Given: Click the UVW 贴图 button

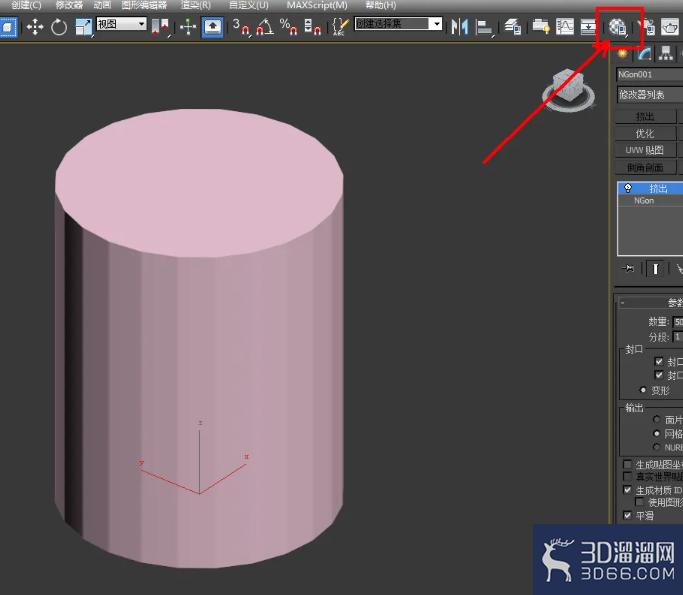Looking at the screenshot, I should [x=645, y=150].
